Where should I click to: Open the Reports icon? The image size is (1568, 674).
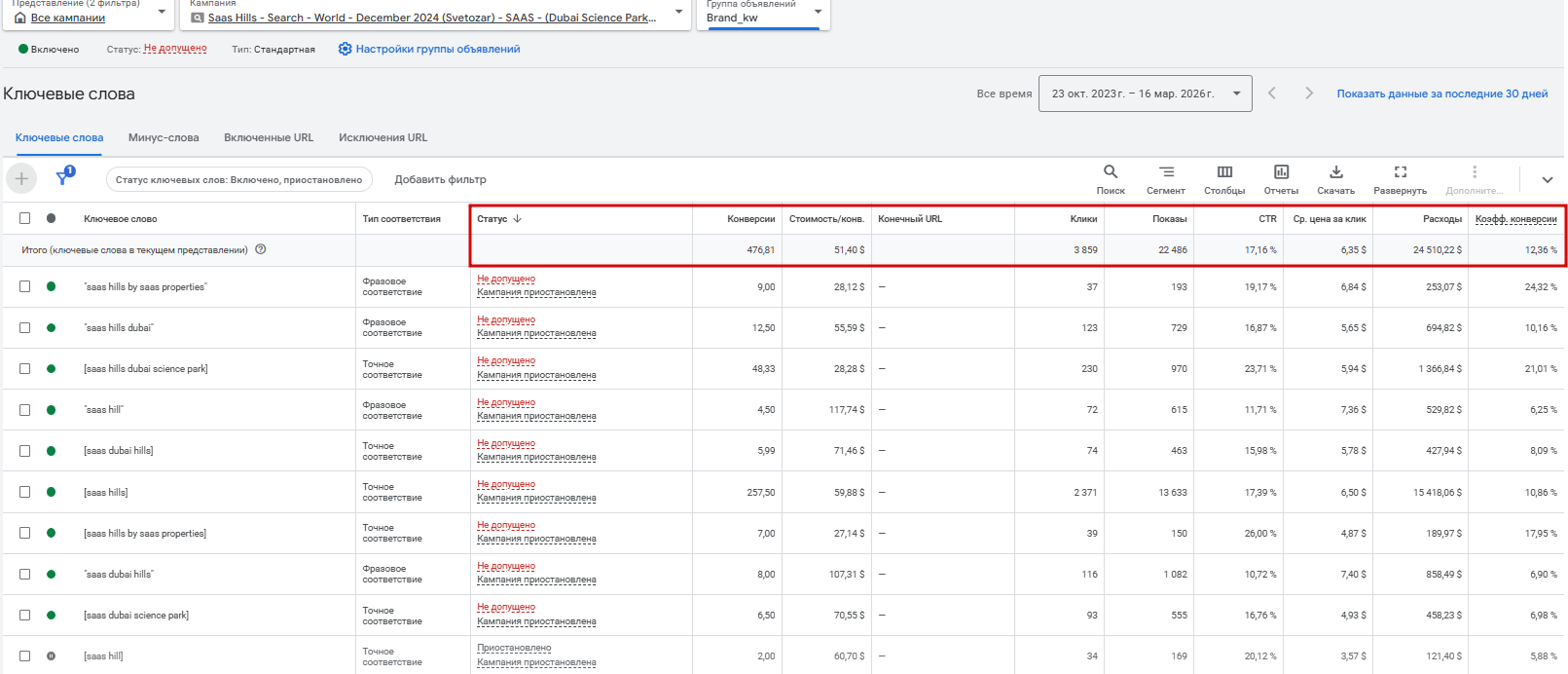(x=1281, y=172)
